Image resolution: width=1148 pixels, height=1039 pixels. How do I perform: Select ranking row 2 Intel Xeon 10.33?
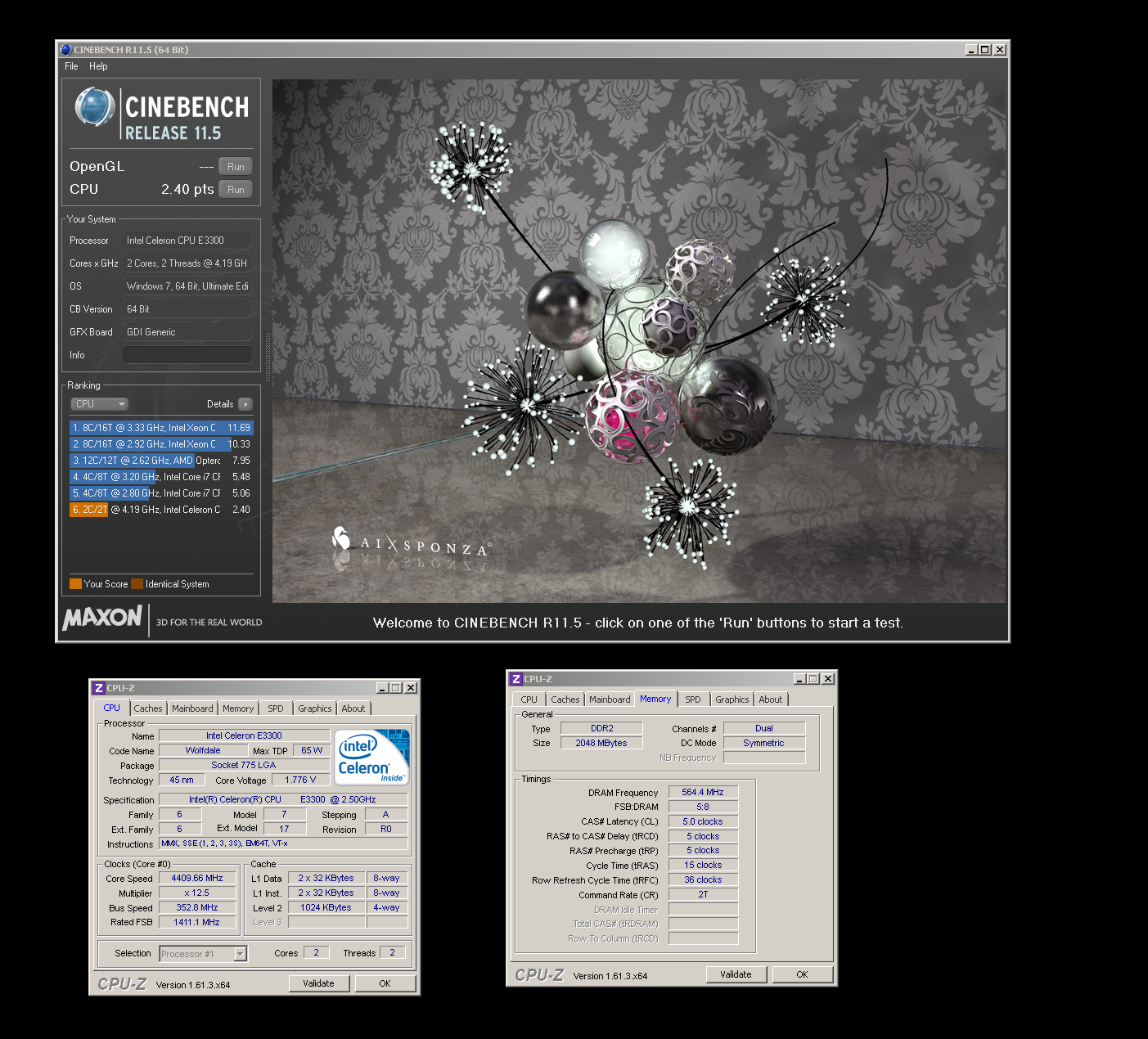click(x=161, y=444)
